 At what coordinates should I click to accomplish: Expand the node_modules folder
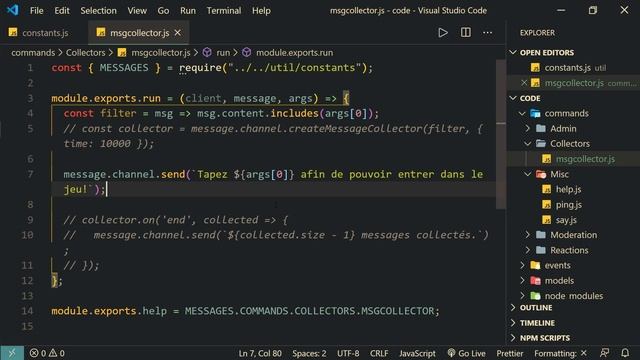(x=522, y=296)
